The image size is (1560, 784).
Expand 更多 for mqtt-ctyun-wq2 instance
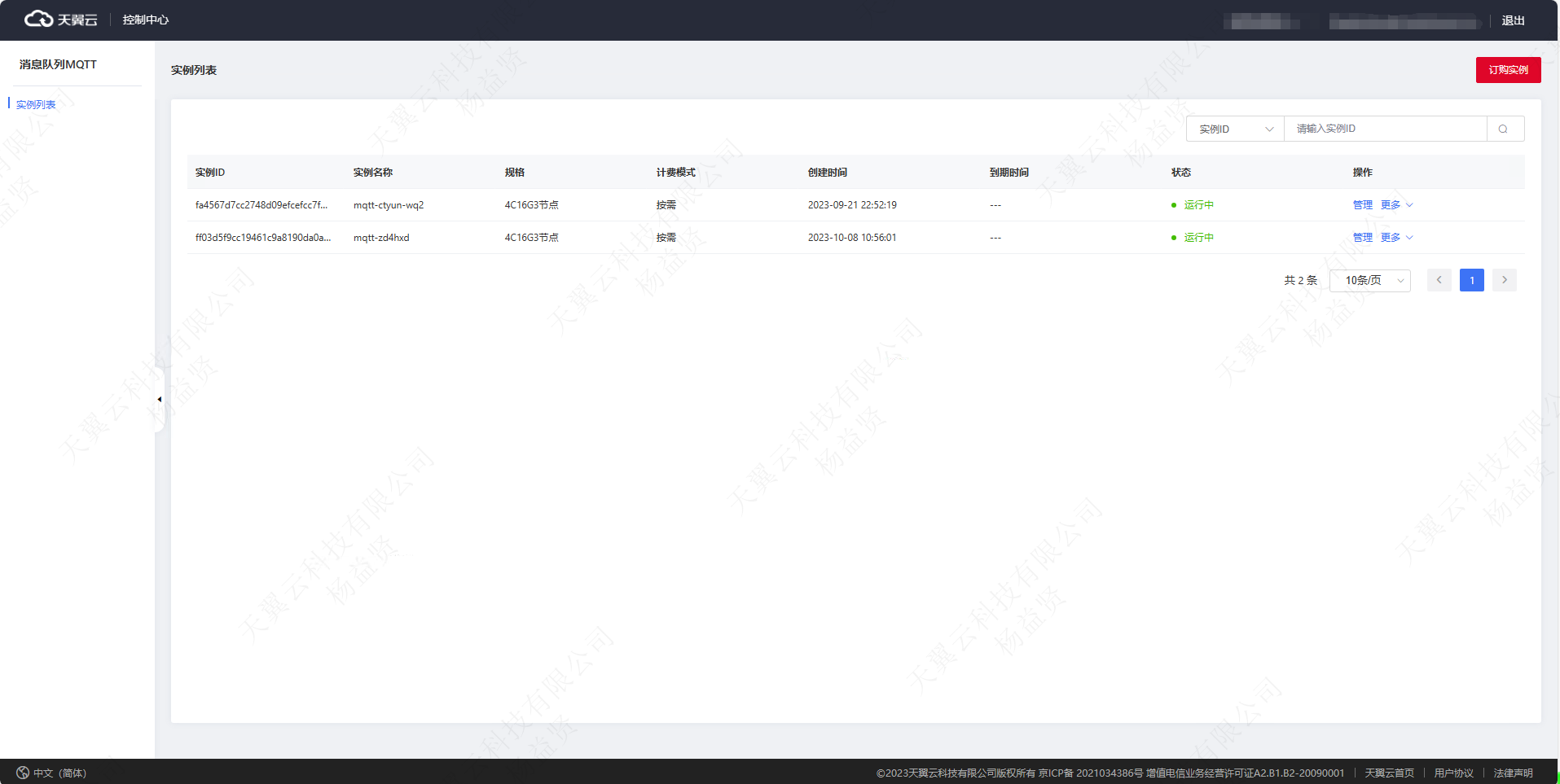(1397, 205)
